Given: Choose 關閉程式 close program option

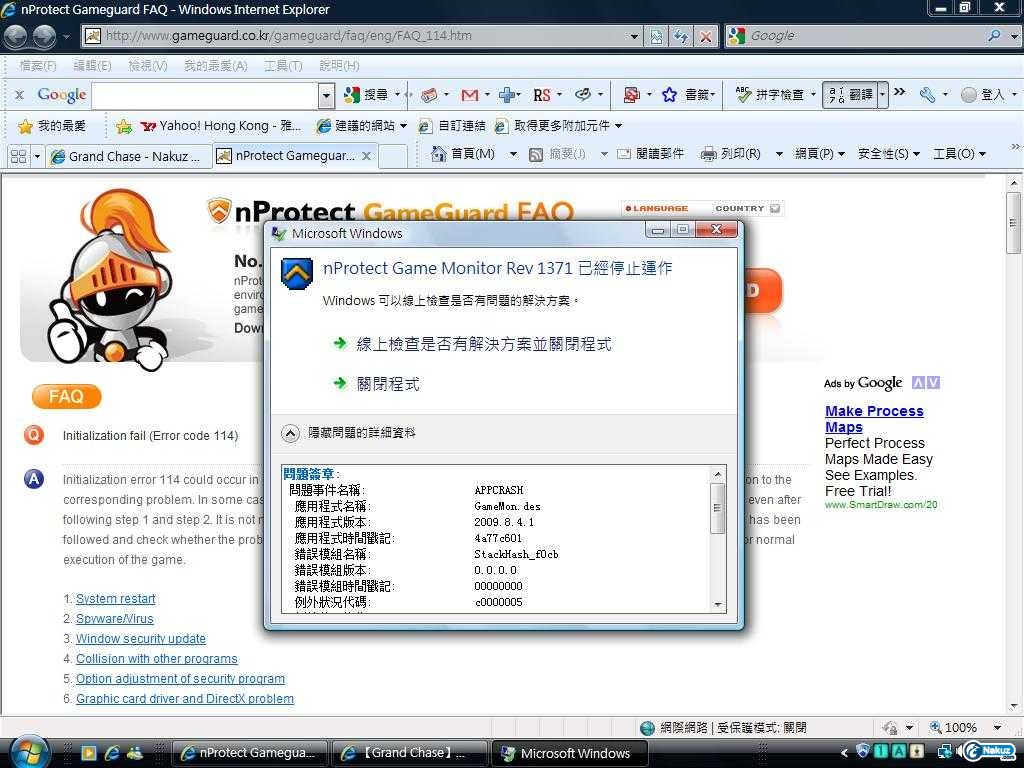Looking at the screenshot, I should pyautogui.click(x=387, y=384).
